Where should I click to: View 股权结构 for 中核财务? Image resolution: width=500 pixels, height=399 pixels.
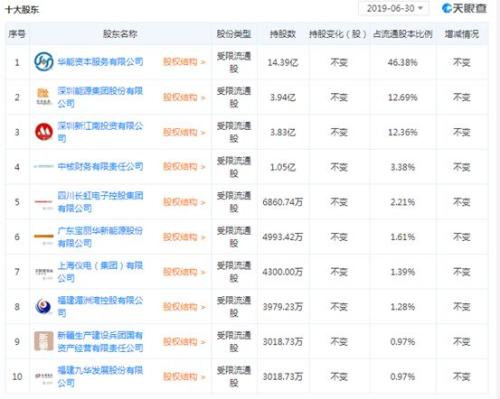(x=184, y=167)
